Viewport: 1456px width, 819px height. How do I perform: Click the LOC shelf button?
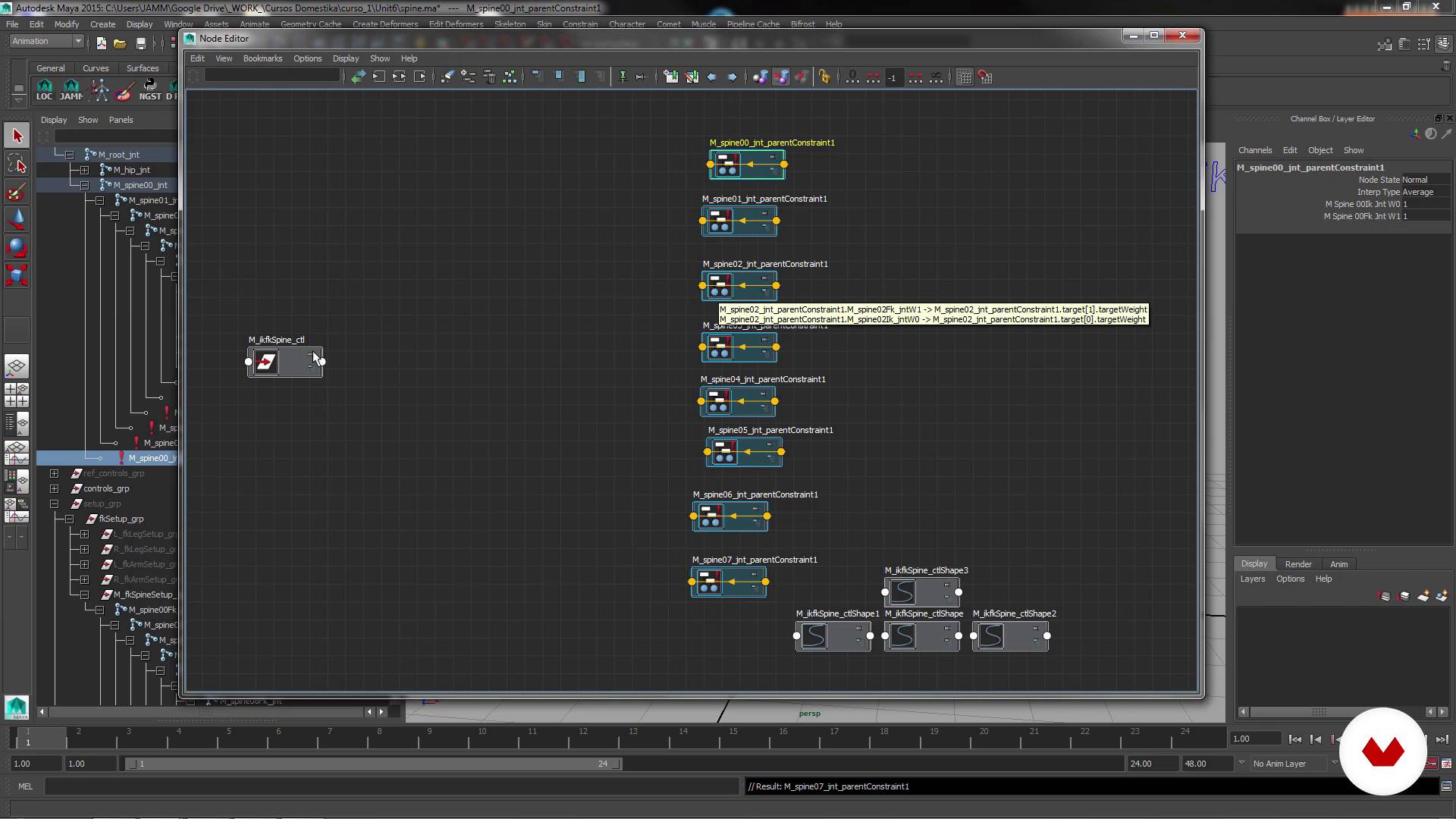click(x=45, y=89)
